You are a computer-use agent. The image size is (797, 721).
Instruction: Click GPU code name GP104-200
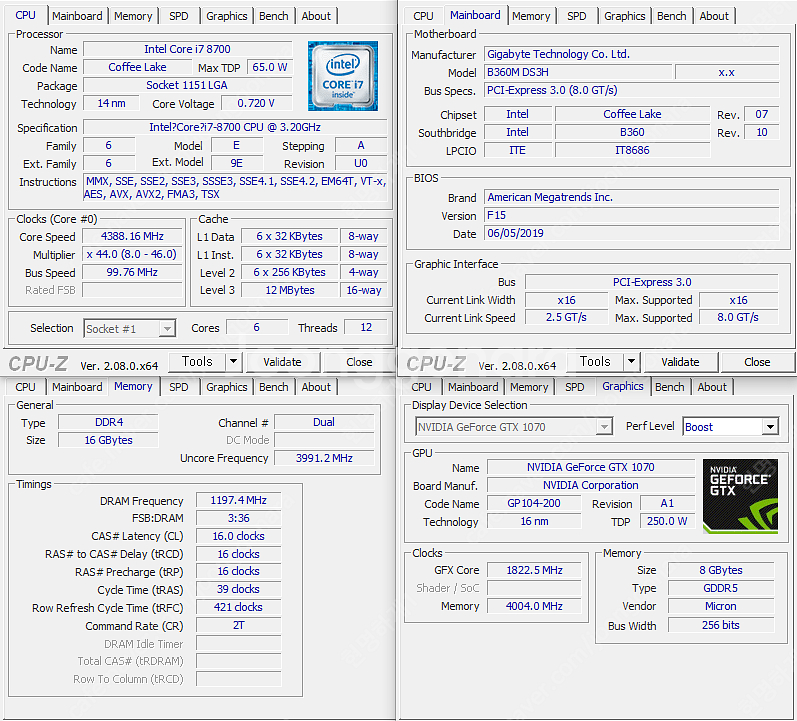tap(534, 503)
